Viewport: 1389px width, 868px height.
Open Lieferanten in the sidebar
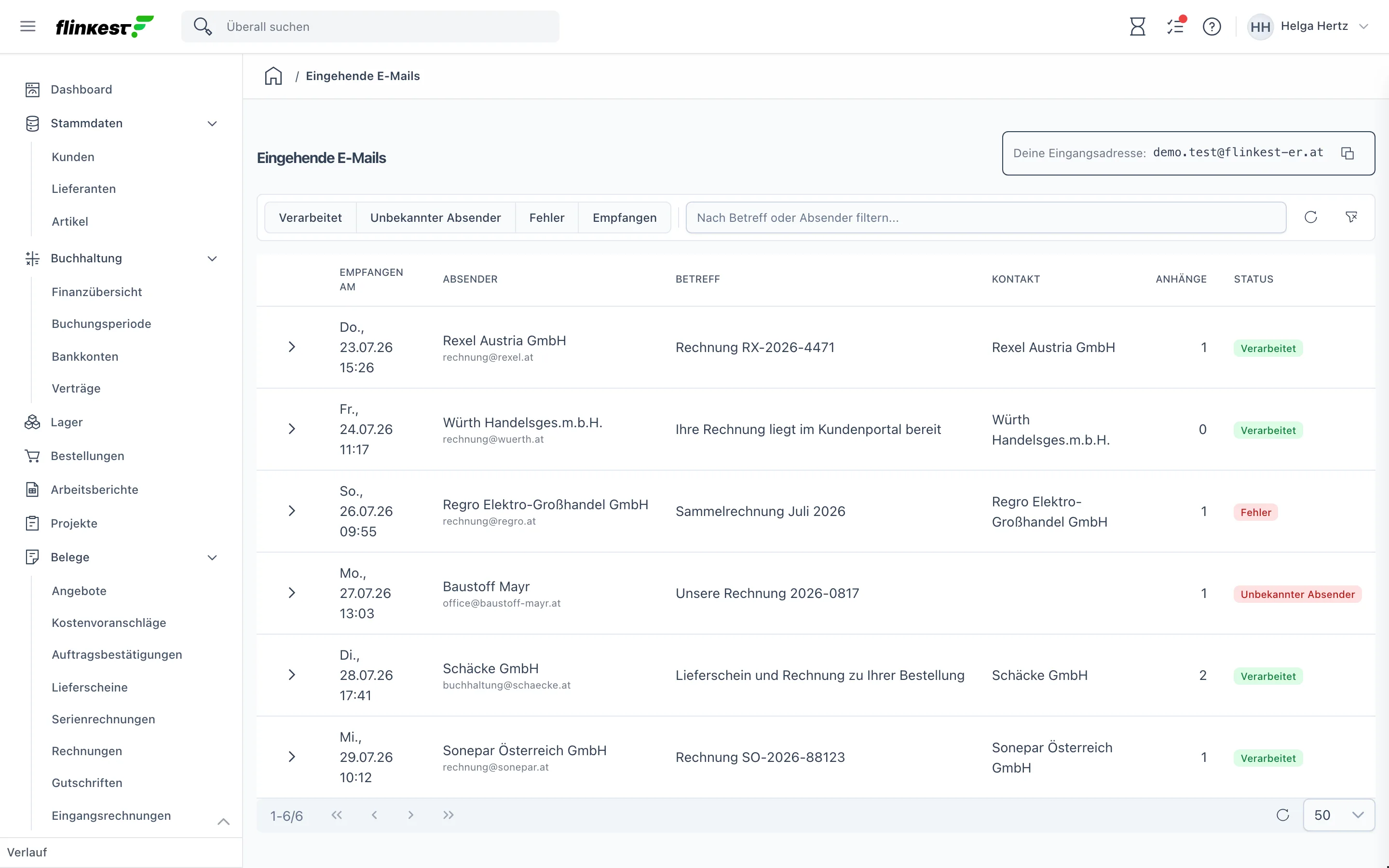[x=84, y=189]
